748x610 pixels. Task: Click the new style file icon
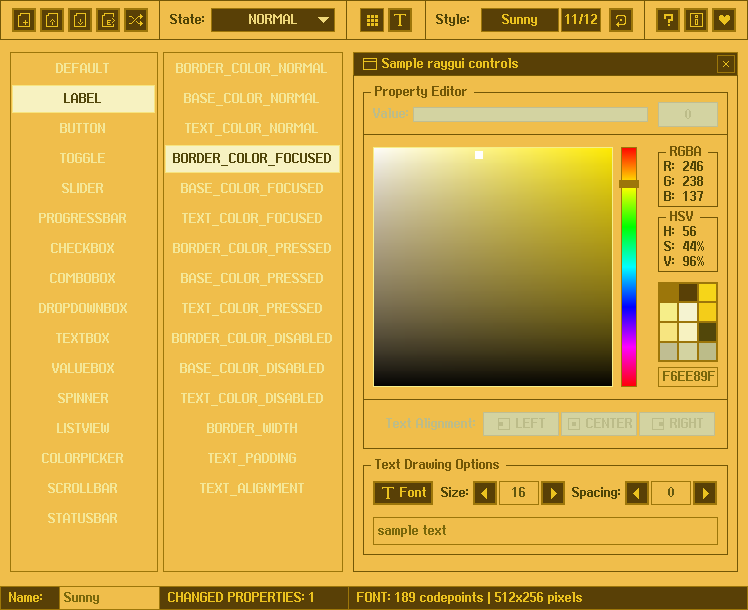click(24, 20)
